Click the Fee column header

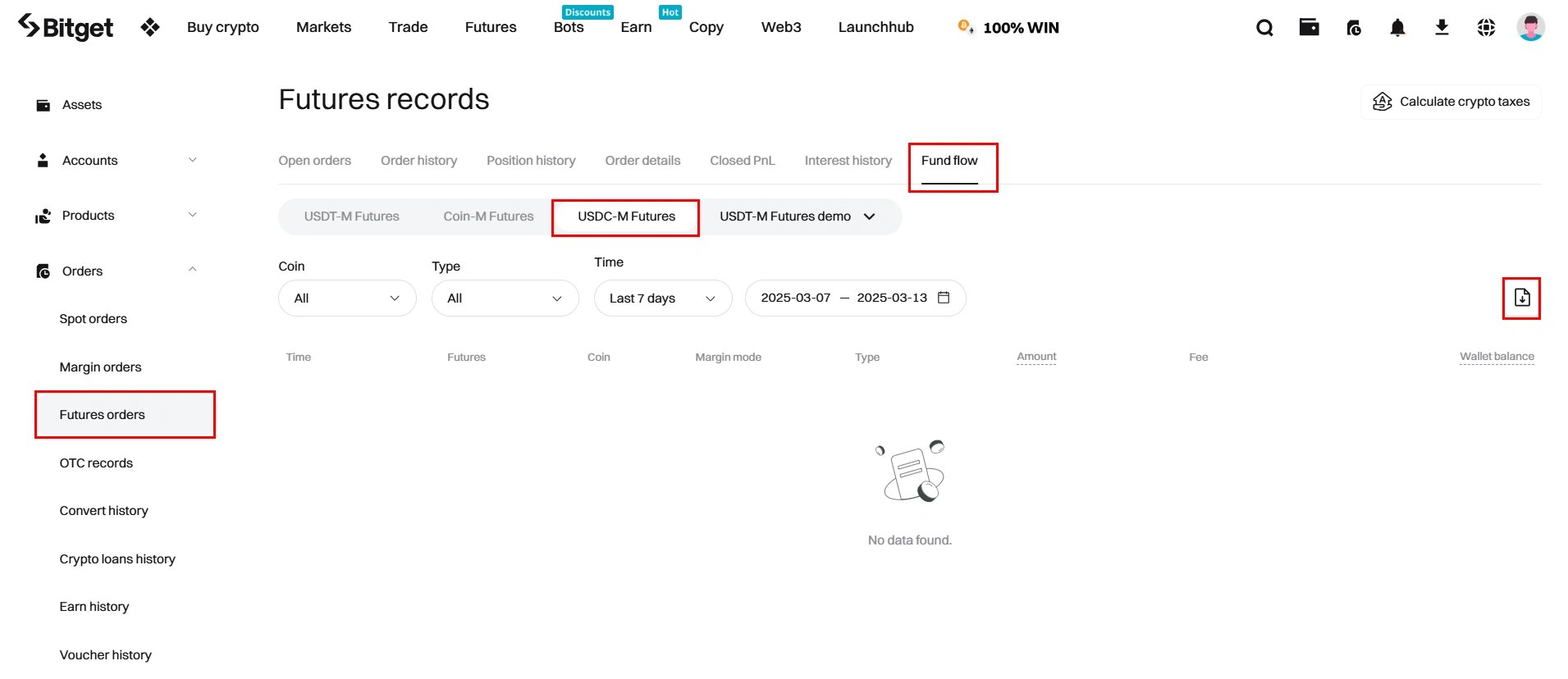point(1198,358)
